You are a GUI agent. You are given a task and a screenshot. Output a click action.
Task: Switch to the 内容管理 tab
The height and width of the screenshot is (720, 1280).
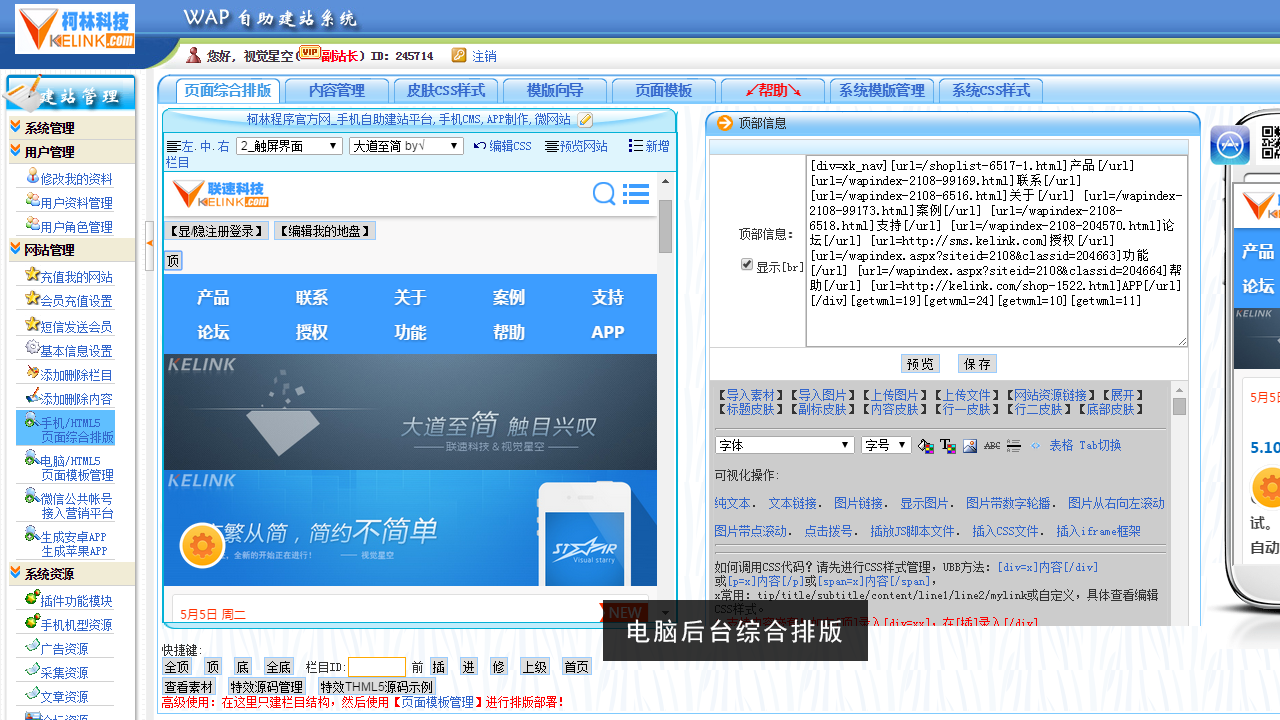pos(337,91)
